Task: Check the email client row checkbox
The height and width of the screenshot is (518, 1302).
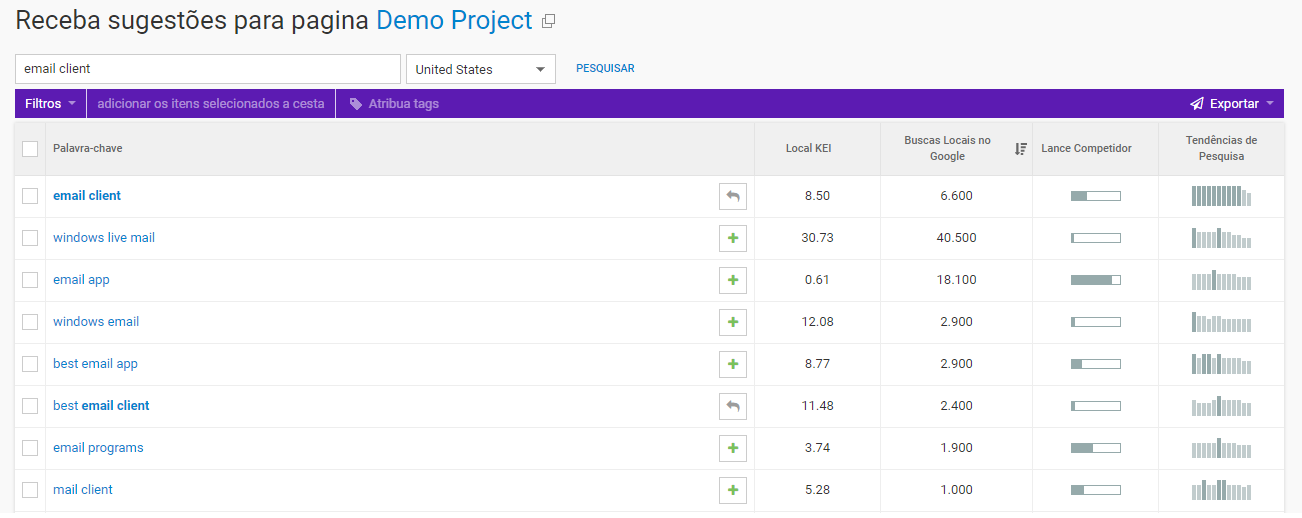Action: click(x=30, y=196)
